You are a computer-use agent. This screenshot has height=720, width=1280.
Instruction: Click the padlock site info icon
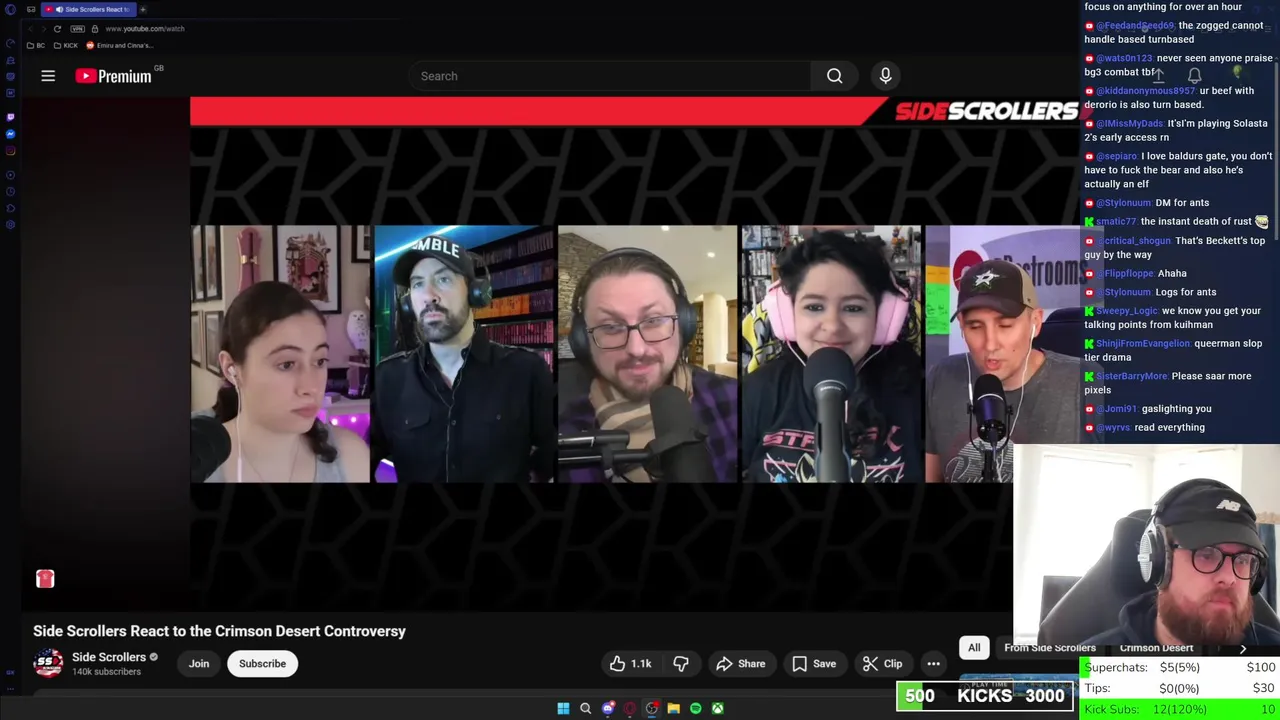click(x=95, y=29)
